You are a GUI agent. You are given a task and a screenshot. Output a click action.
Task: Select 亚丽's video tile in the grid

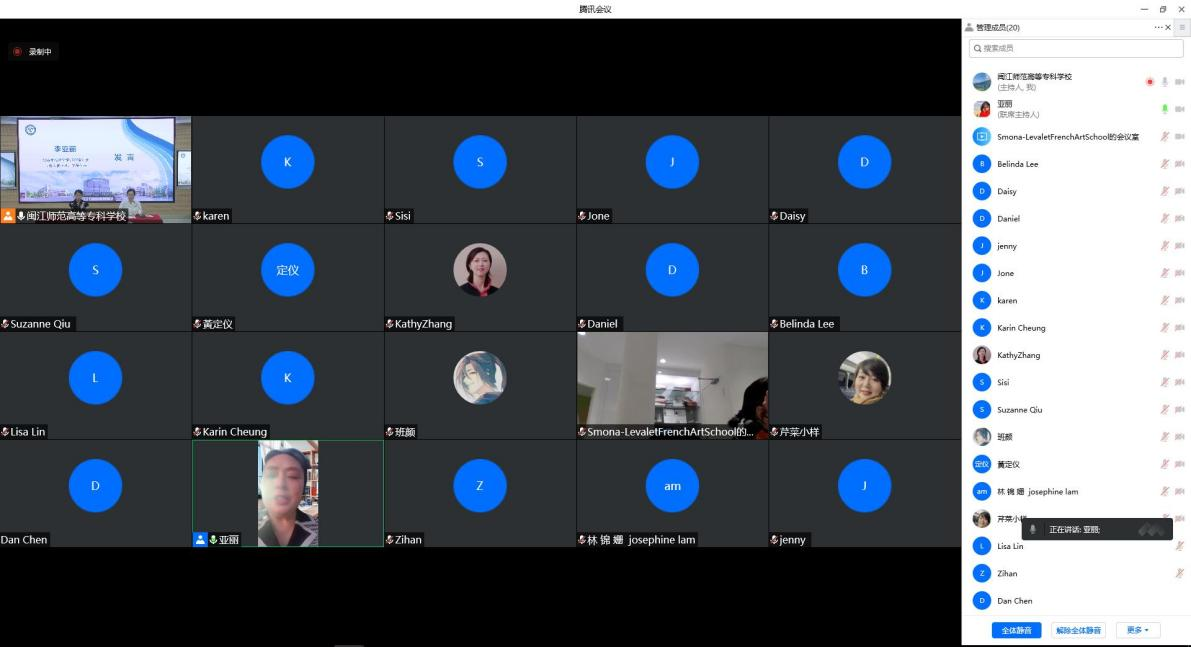[x=288, y=493]
